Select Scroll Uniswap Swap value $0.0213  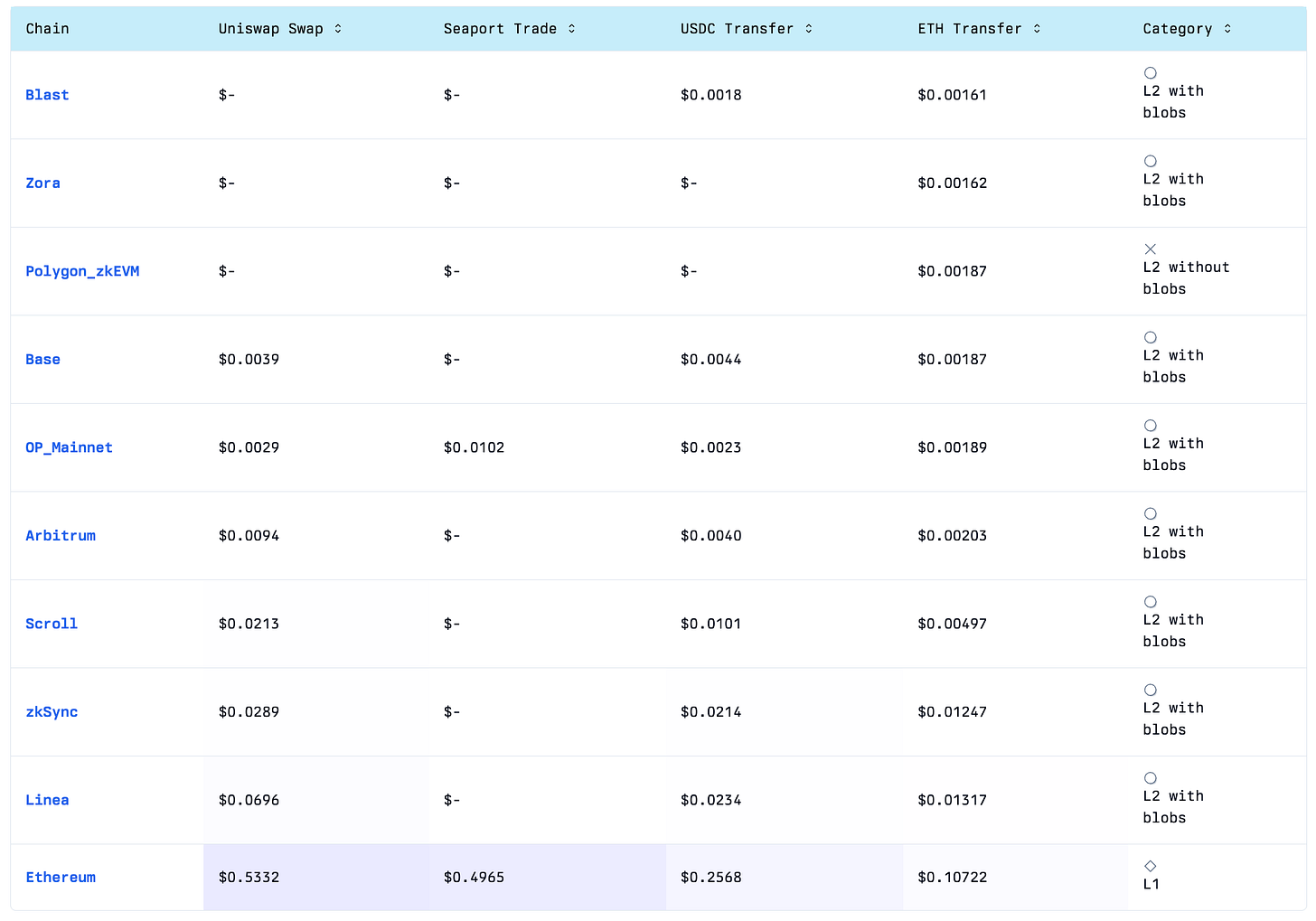coord(249,624)
